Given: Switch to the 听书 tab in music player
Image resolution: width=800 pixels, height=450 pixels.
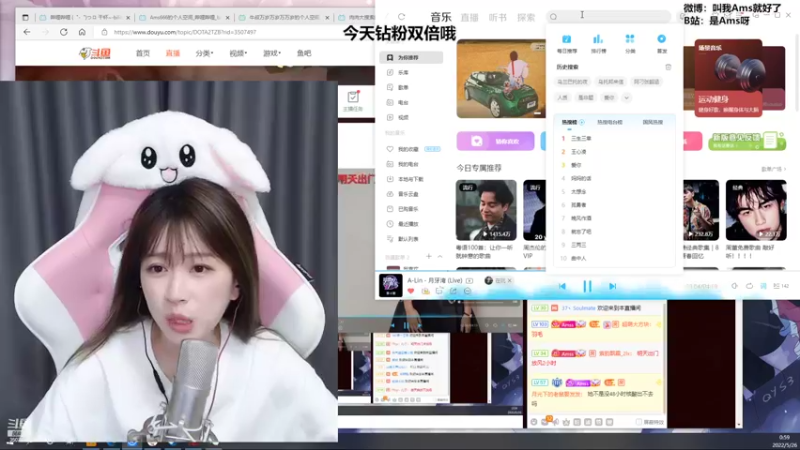Looking at the screenshot, I should [498, 17].
